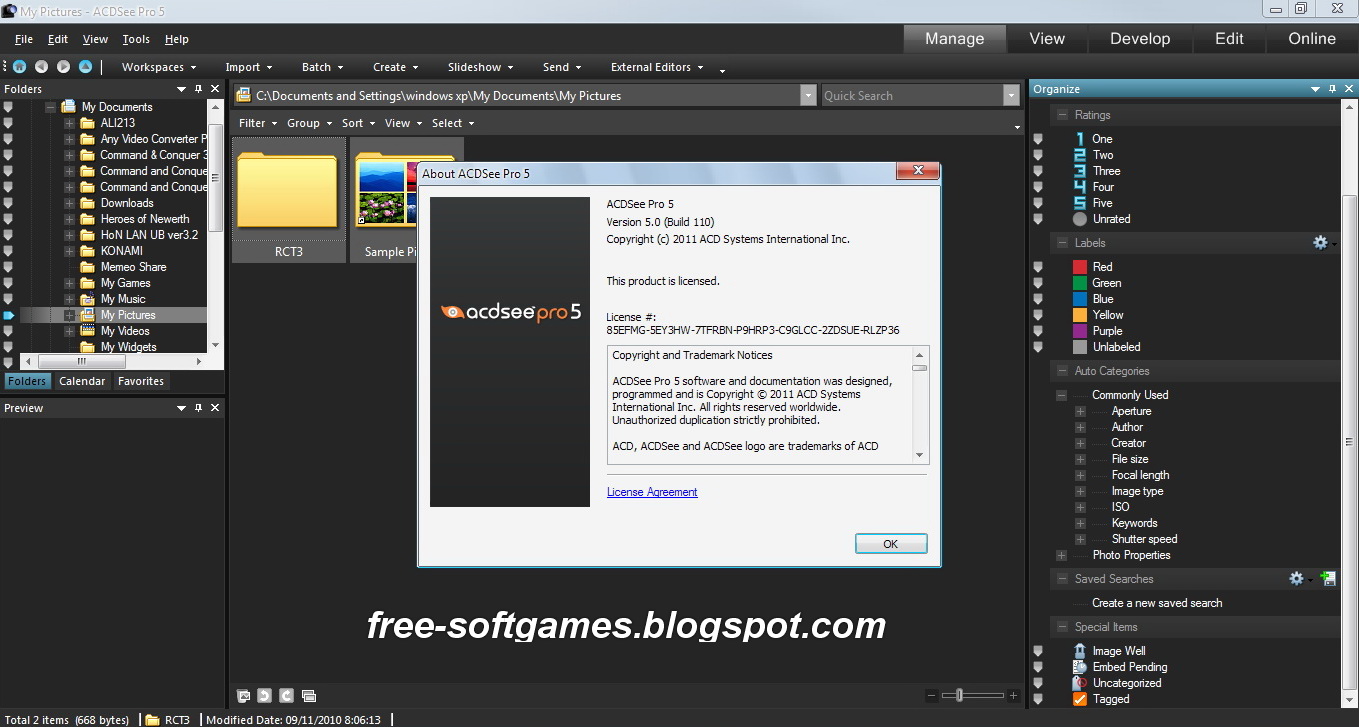This screenshot has height=727, width=1359.
Task: Click the first bottom toolbar image icon
Action: coord(243,695)
